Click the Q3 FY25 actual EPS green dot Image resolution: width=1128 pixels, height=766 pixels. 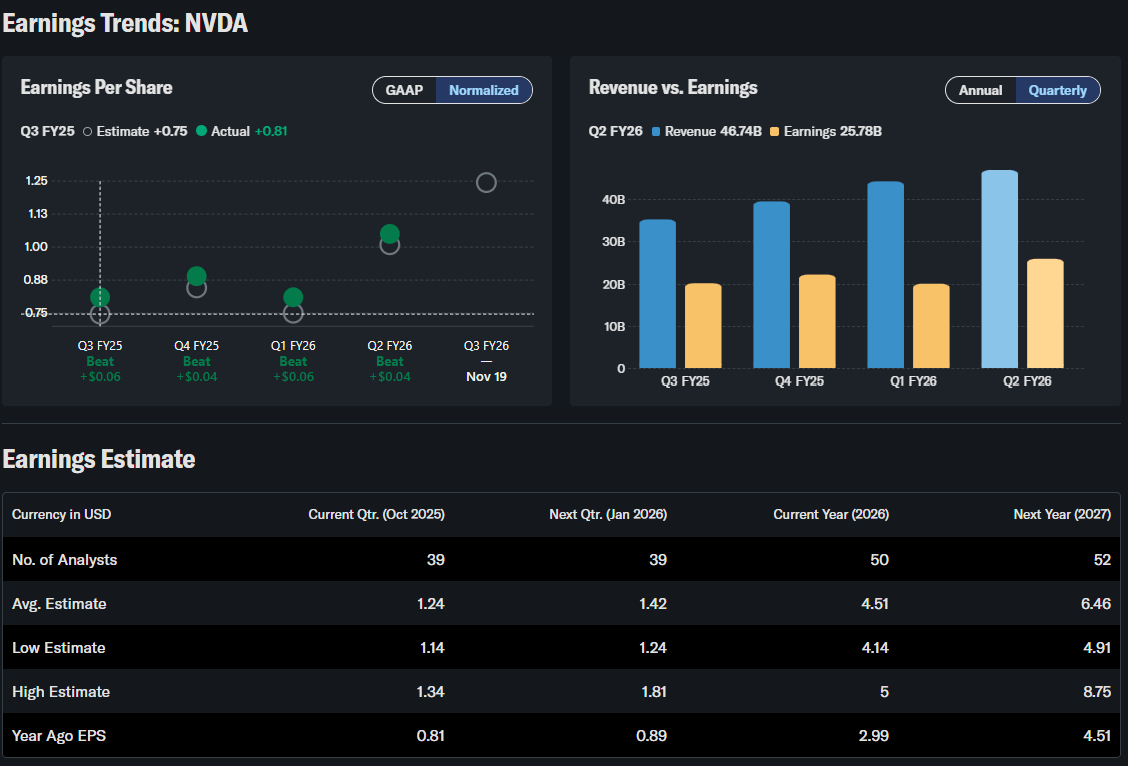pos(100,297)
